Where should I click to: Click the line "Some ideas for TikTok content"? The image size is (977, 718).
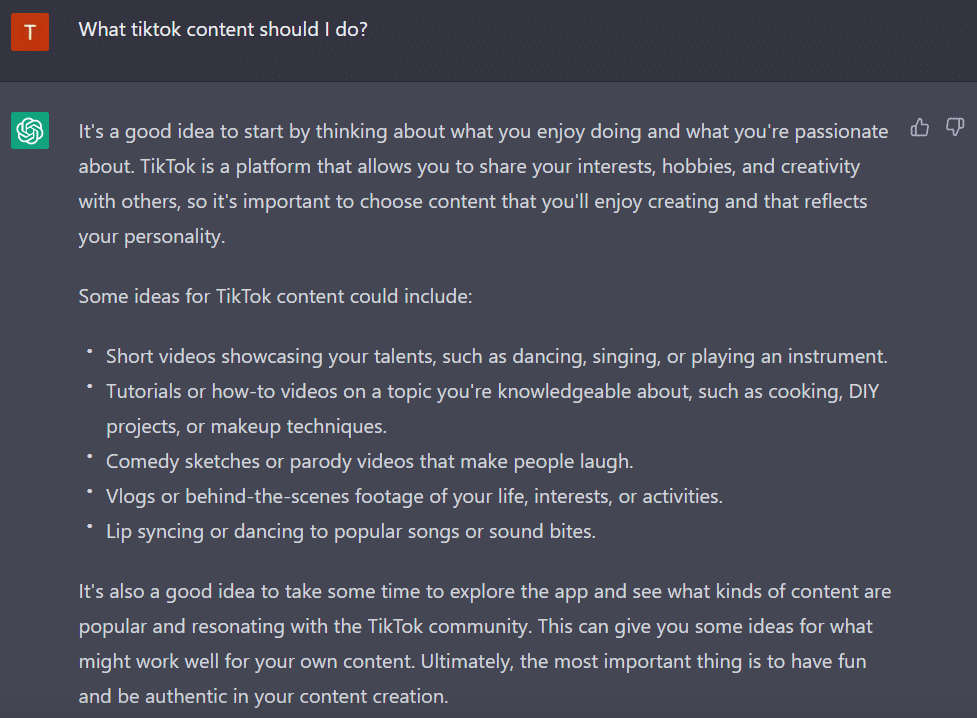(280, 297)
